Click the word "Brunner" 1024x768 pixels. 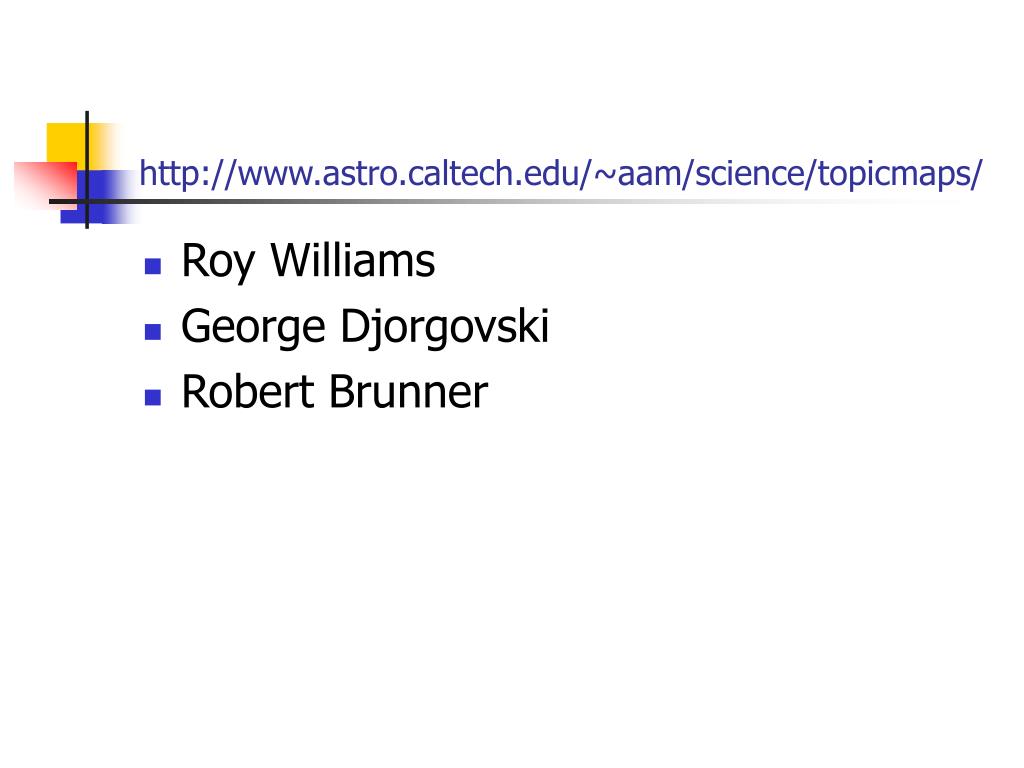pos(408,392)
